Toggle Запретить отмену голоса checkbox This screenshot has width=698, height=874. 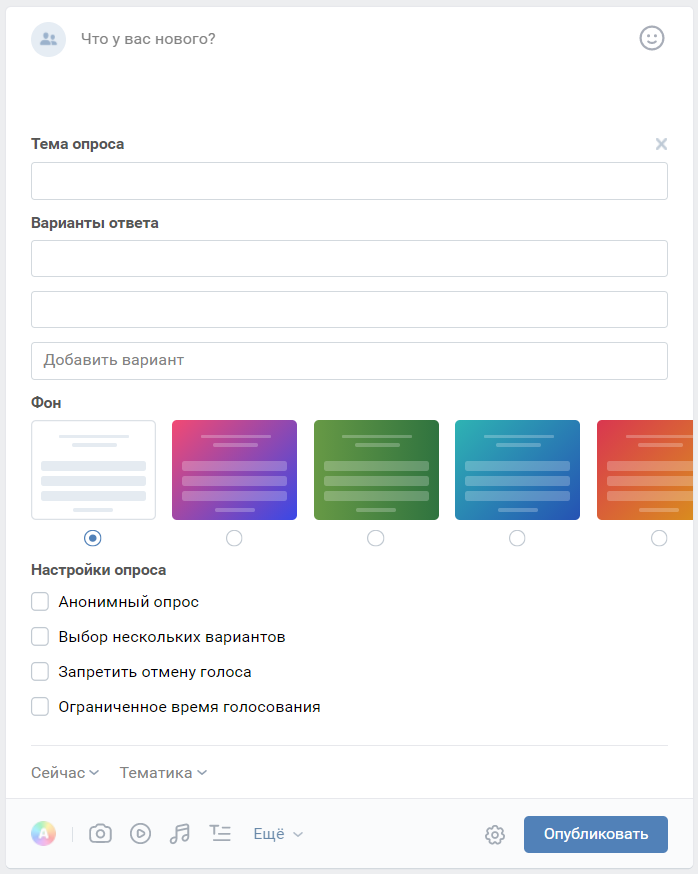click(x=40, y=672)
